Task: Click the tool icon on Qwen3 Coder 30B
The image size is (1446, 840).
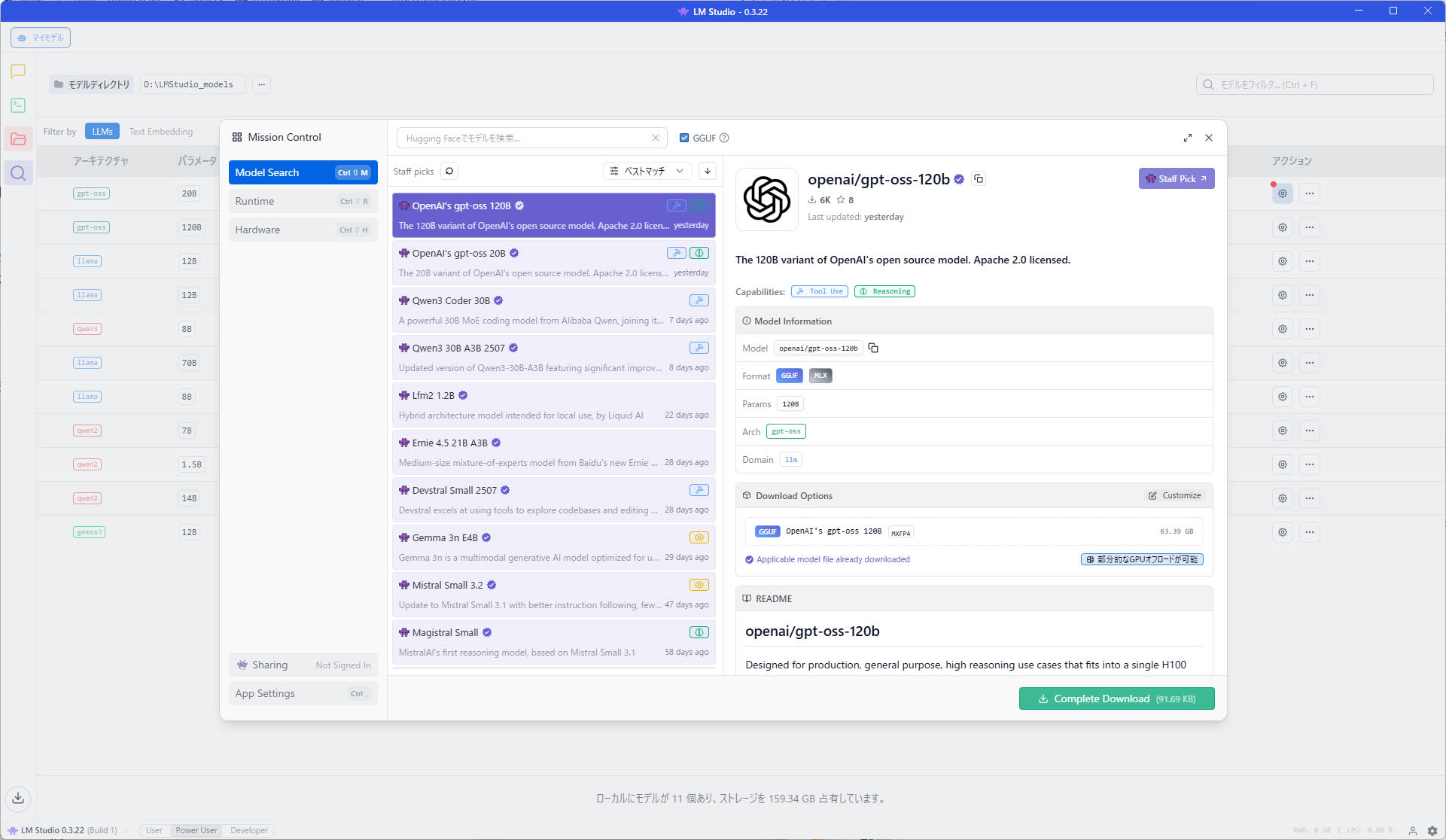Action: (699, 300)
